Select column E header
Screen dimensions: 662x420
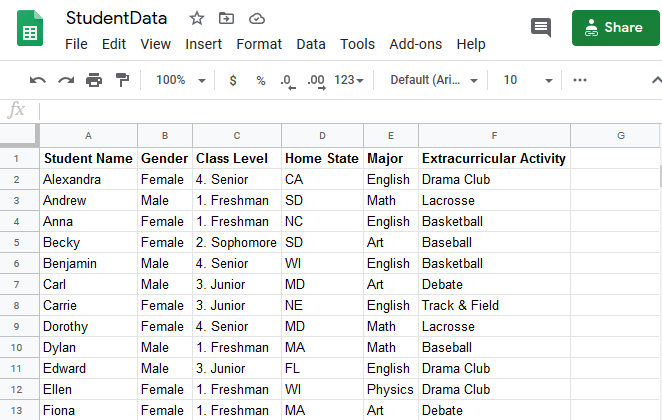pos(391,135)
